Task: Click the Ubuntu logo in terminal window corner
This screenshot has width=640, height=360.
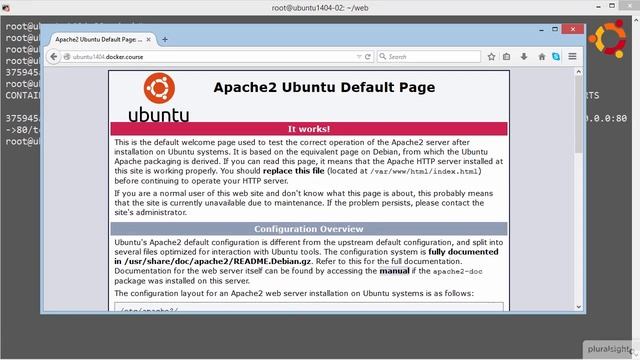Action: point(608,39)
